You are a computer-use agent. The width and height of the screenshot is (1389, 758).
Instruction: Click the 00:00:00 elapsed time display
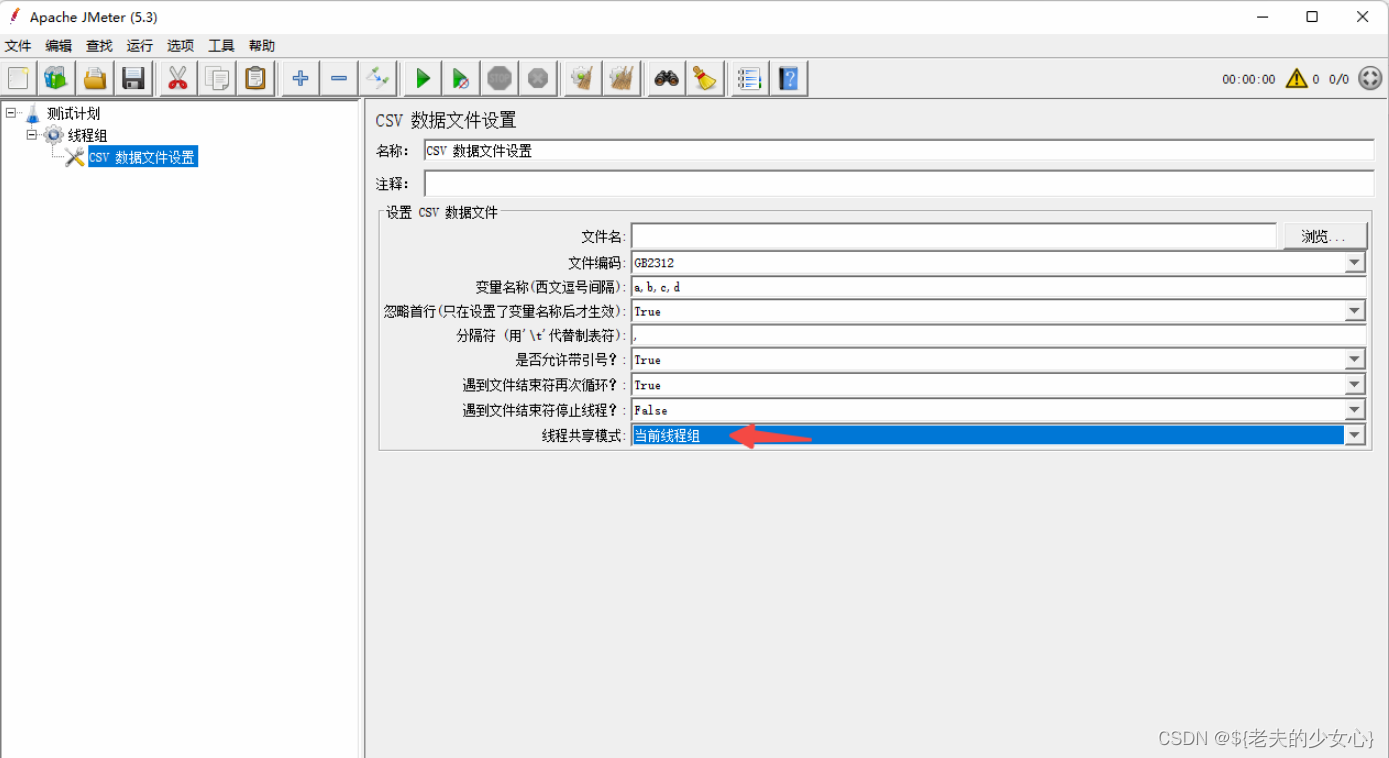pyautogui.click(x=1249, y=79)
